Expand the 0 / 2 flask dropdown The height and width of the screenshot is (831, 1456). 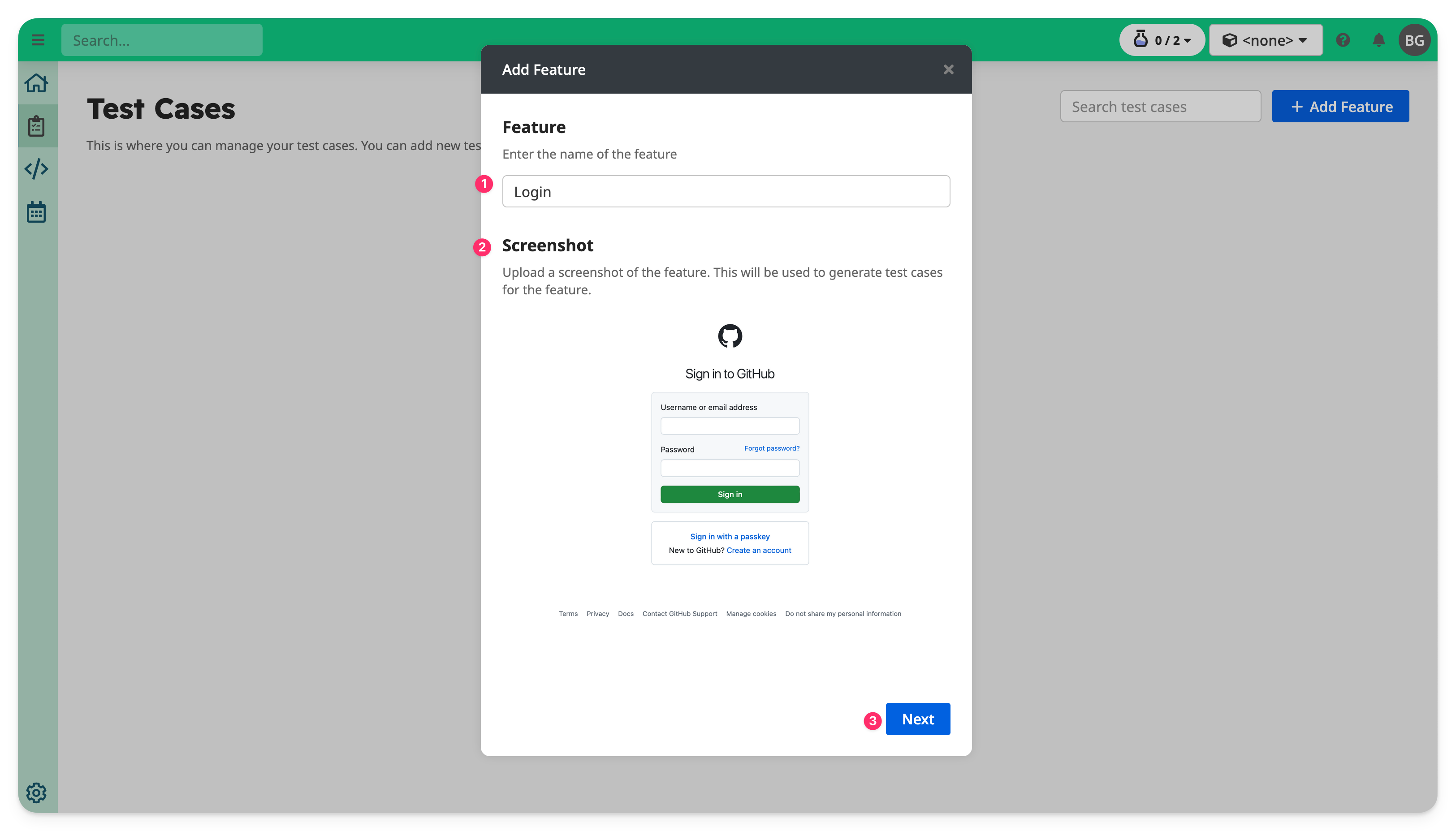click(x=1162, y=40)
